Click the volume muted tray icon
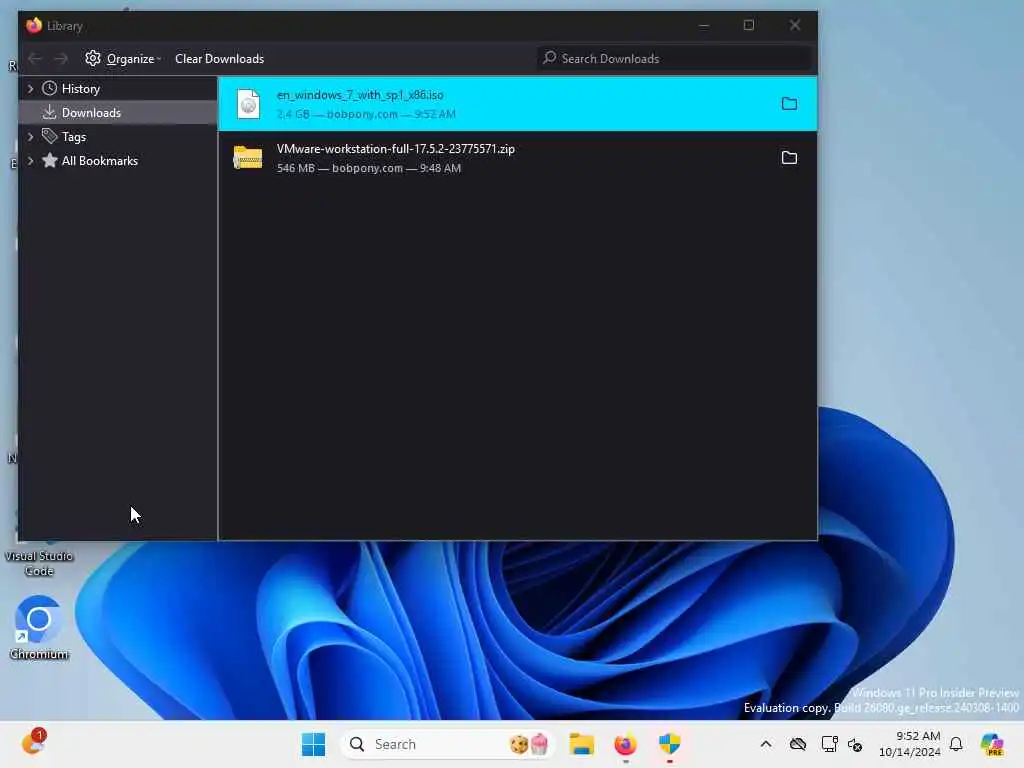Screen dimensions: 1024x768 (x=856, y=744)
